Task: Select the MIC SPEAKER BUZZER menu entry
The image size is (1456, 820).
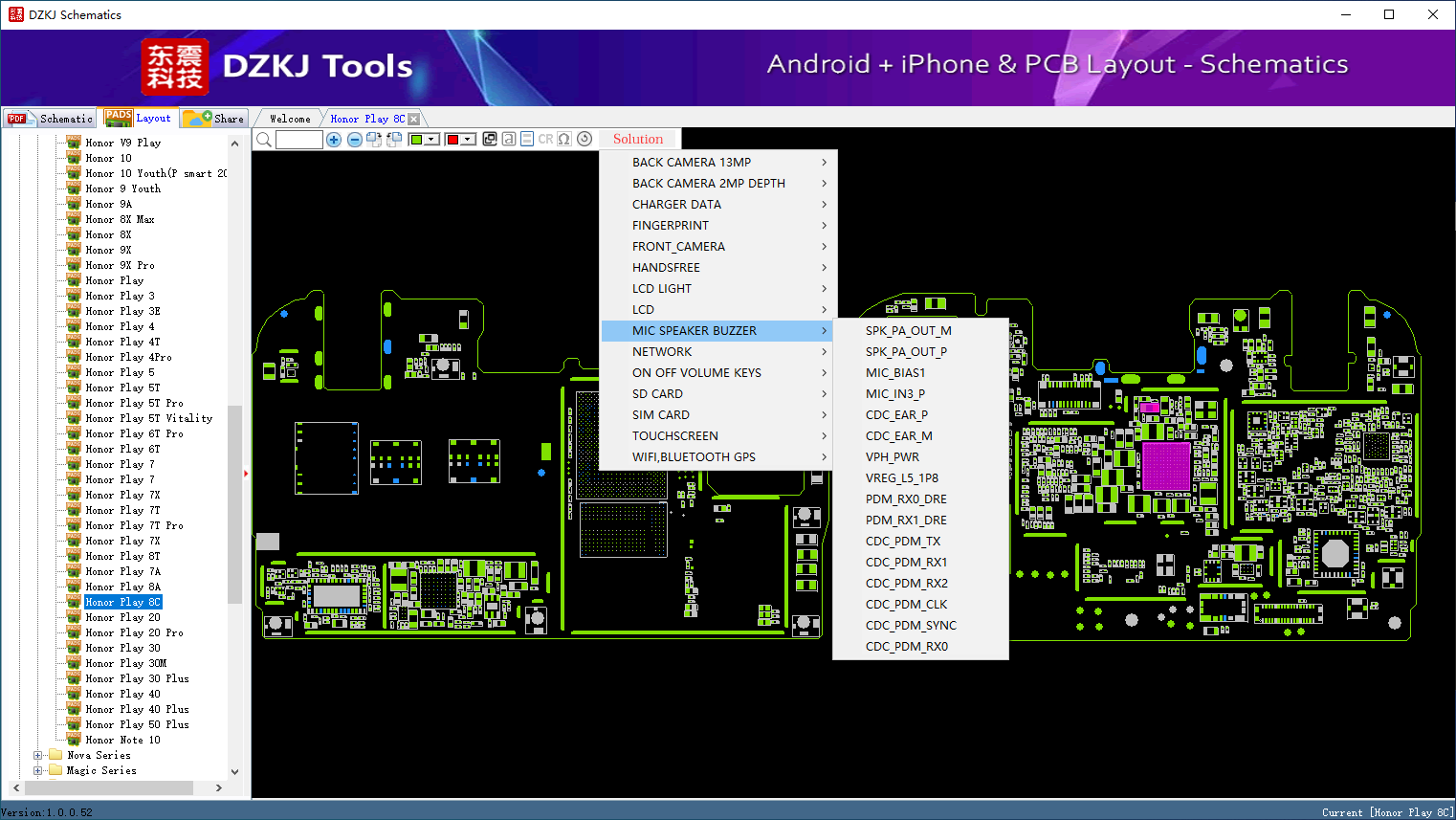Action: coord(717,330)
